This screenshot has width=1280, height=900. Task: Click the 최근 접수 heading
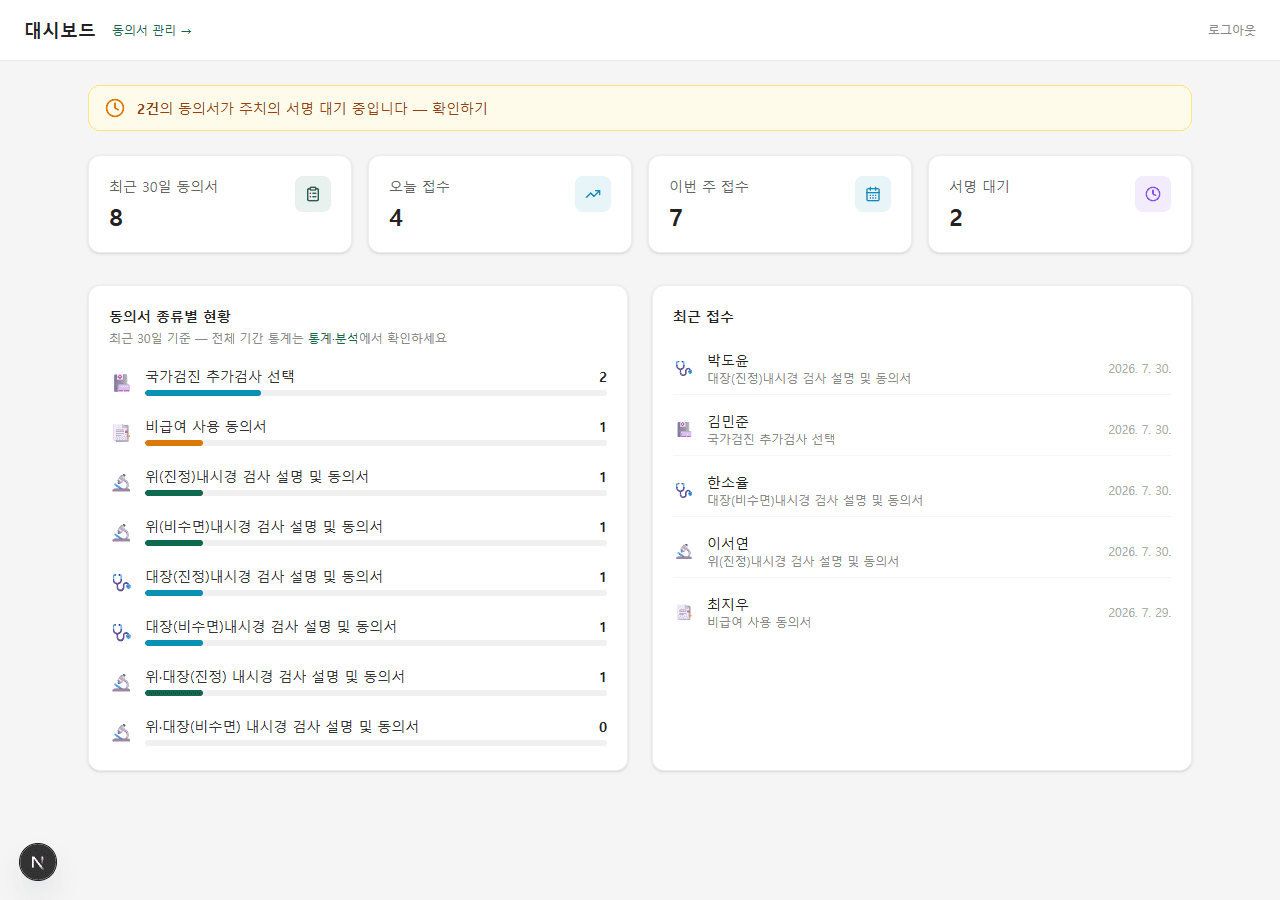(703, 316)
